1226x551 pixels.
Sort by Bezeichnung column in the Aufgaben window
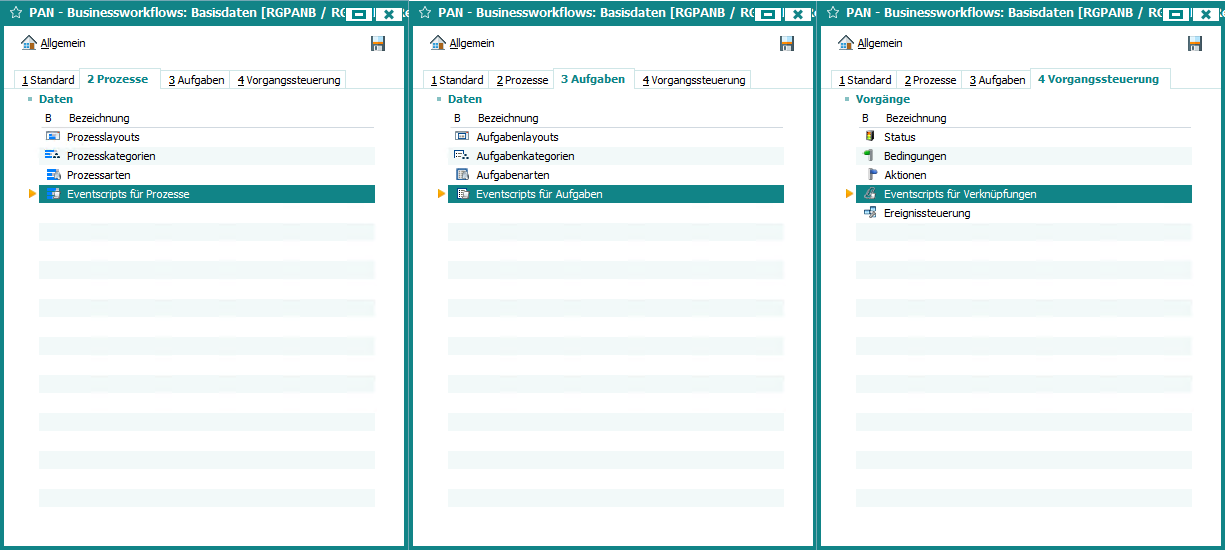pos(507,118)
